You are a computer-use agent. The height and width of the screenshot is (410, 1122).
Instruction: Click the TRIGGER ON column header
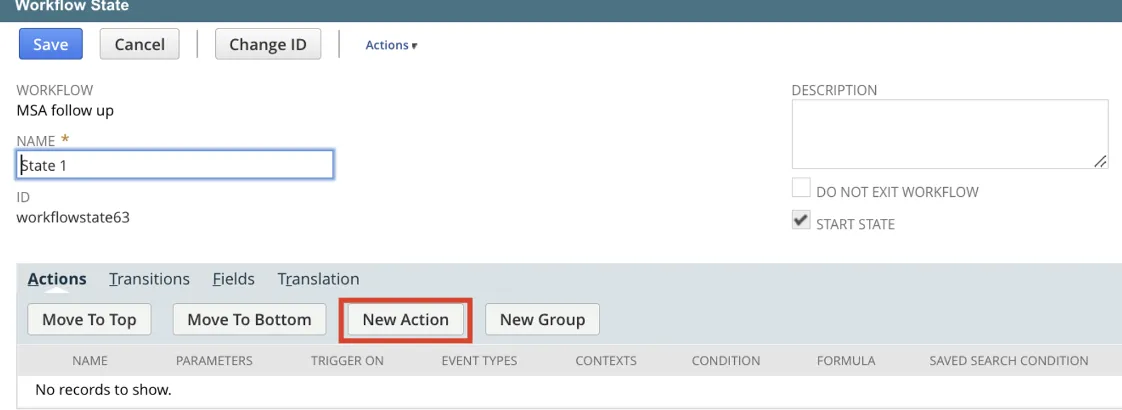pyautogui.click(x=347, y=361)
